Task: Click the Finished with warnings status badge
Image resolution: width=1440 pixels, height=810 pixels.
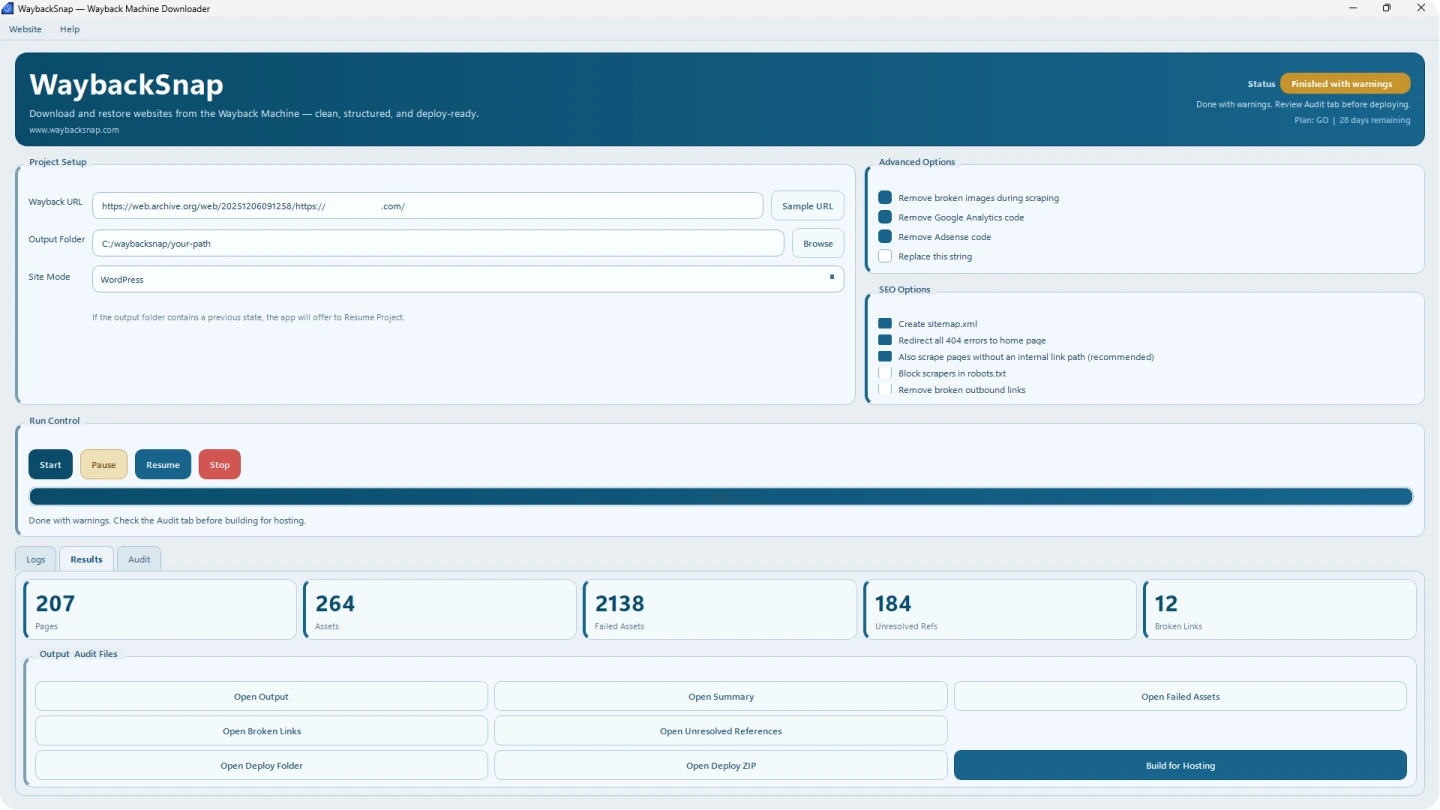Action: pos(1345,84)
